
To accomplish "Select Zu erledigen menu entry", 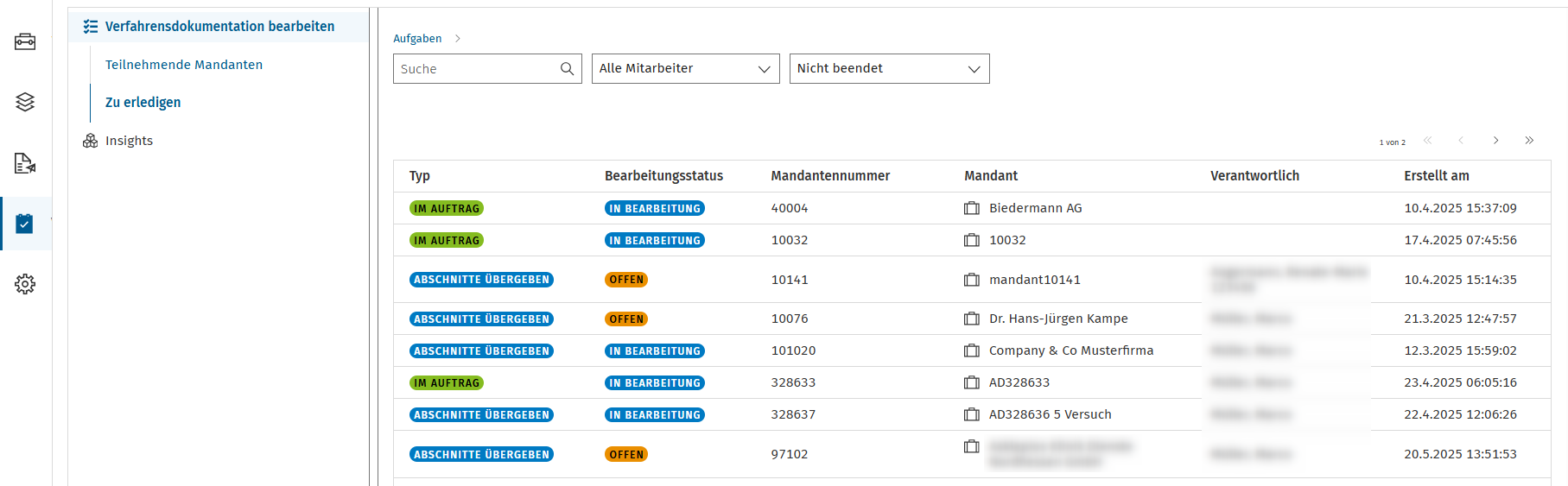I will [143, 103].
